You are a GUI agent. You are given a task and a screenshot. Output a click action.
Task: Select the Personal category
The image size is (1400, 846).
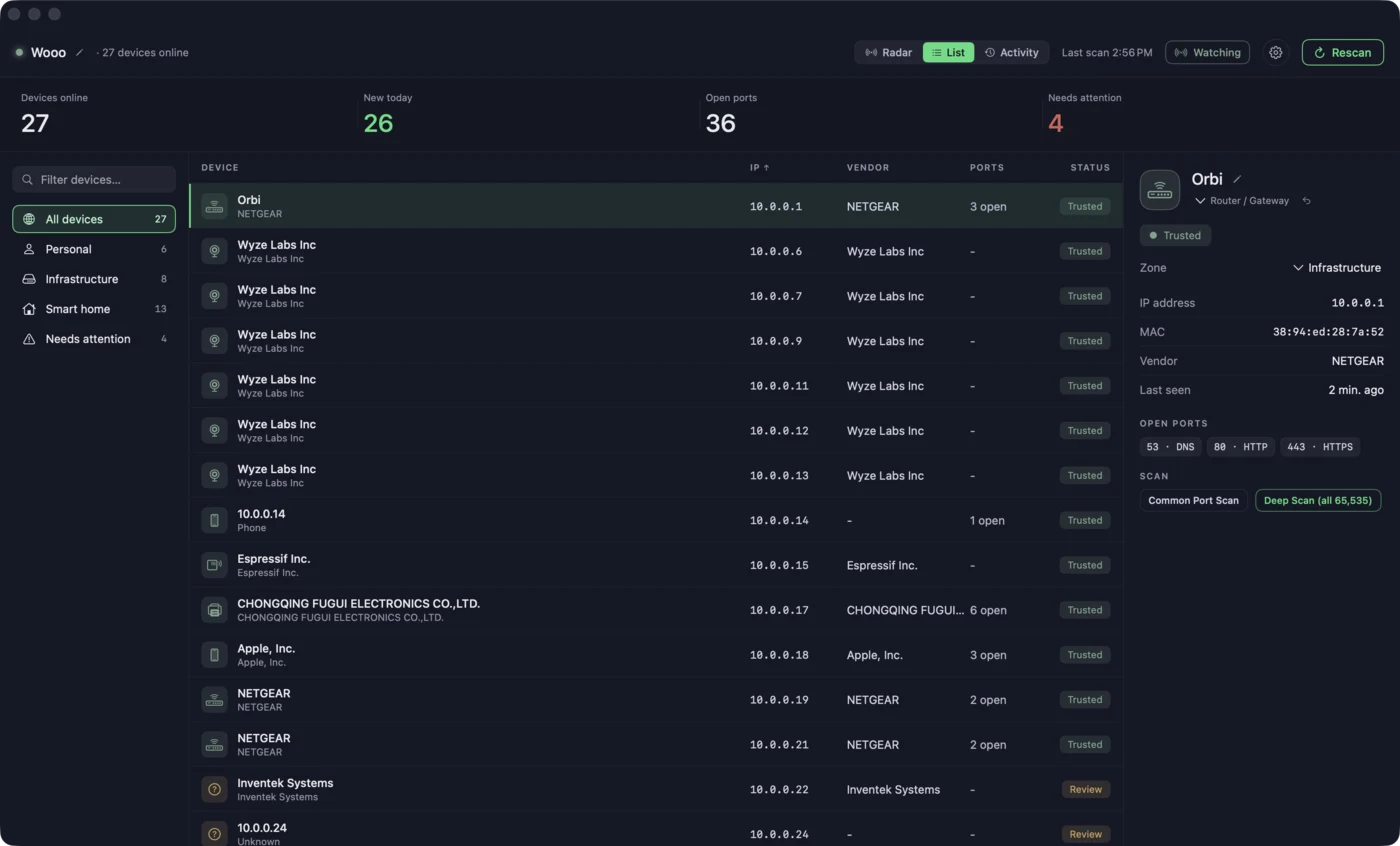click(94, 249)
